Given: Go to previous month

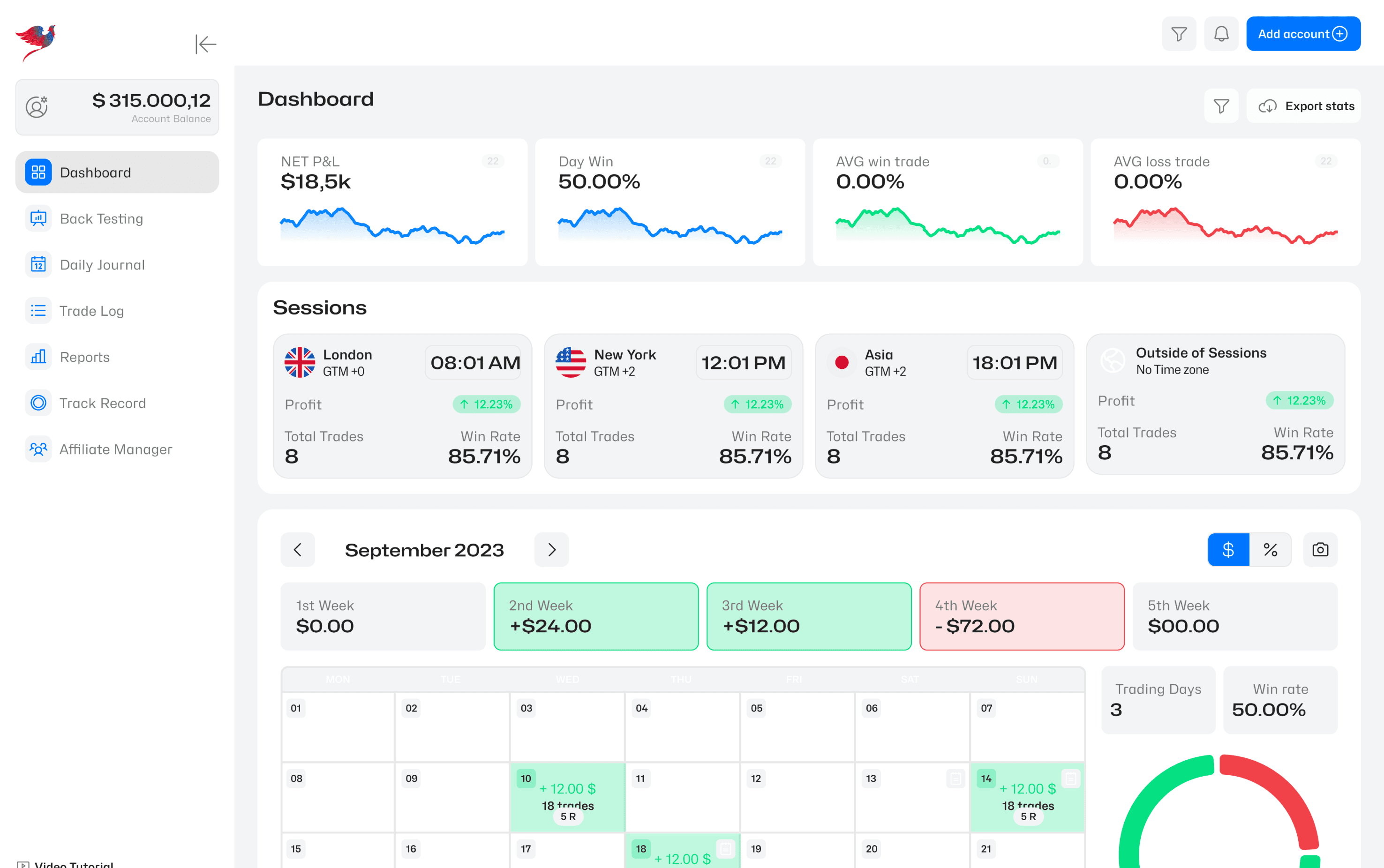Looking at the screenshot, I should click(x=297, y=550).
